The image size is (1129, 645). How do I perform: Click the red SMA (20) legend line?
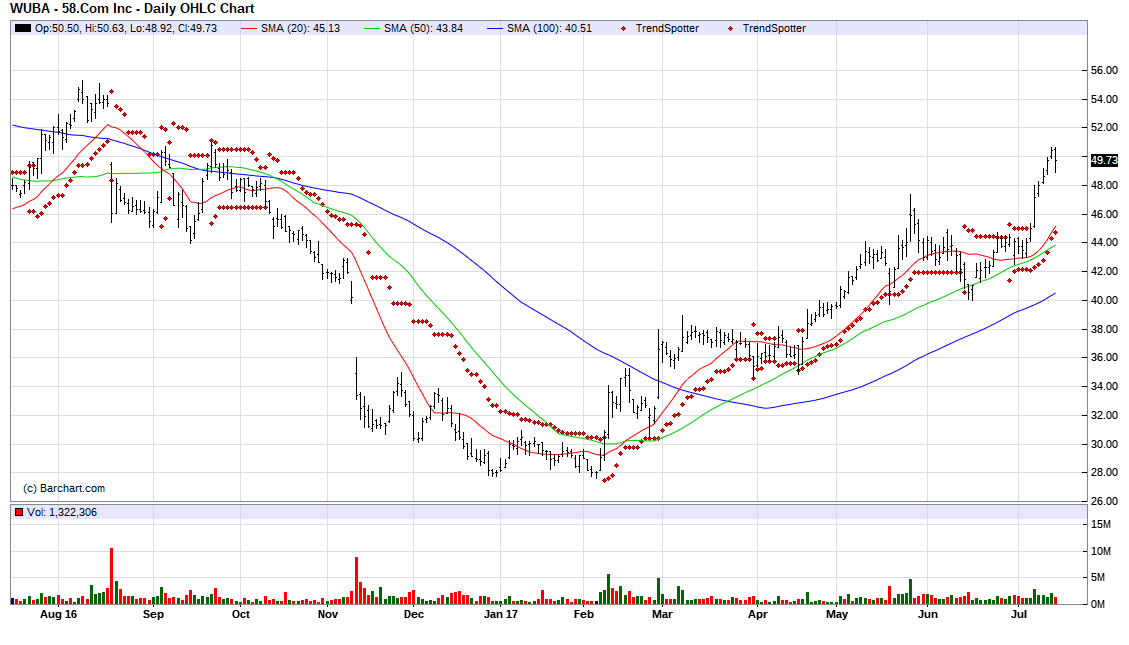248,29
